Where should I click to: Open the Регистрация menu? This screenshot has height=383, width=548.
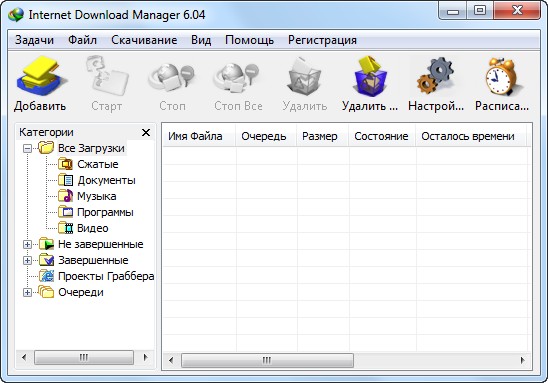click(322, 40)
